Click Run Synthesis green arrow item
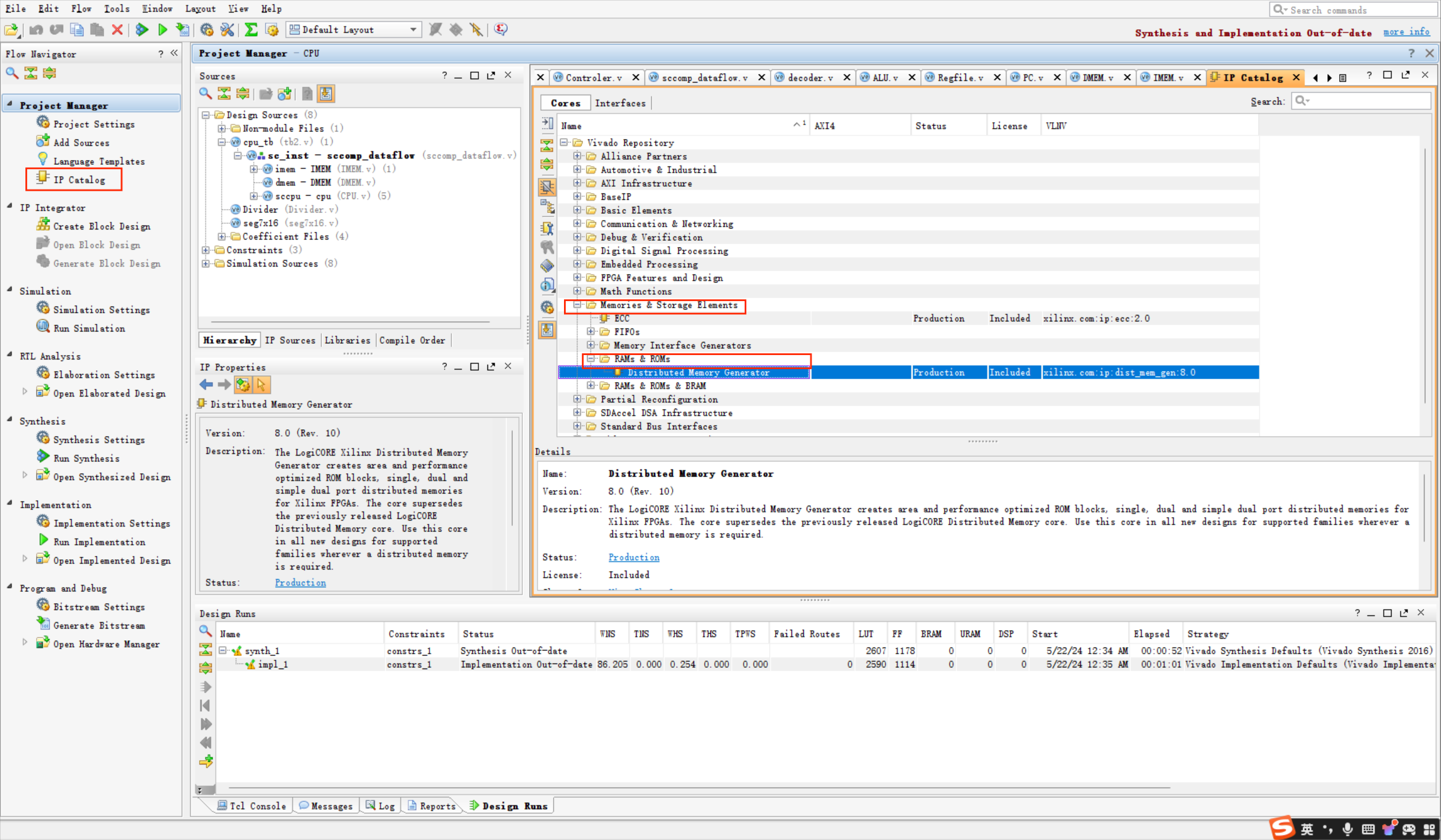 pyautogui.click(x=86, y=459)
